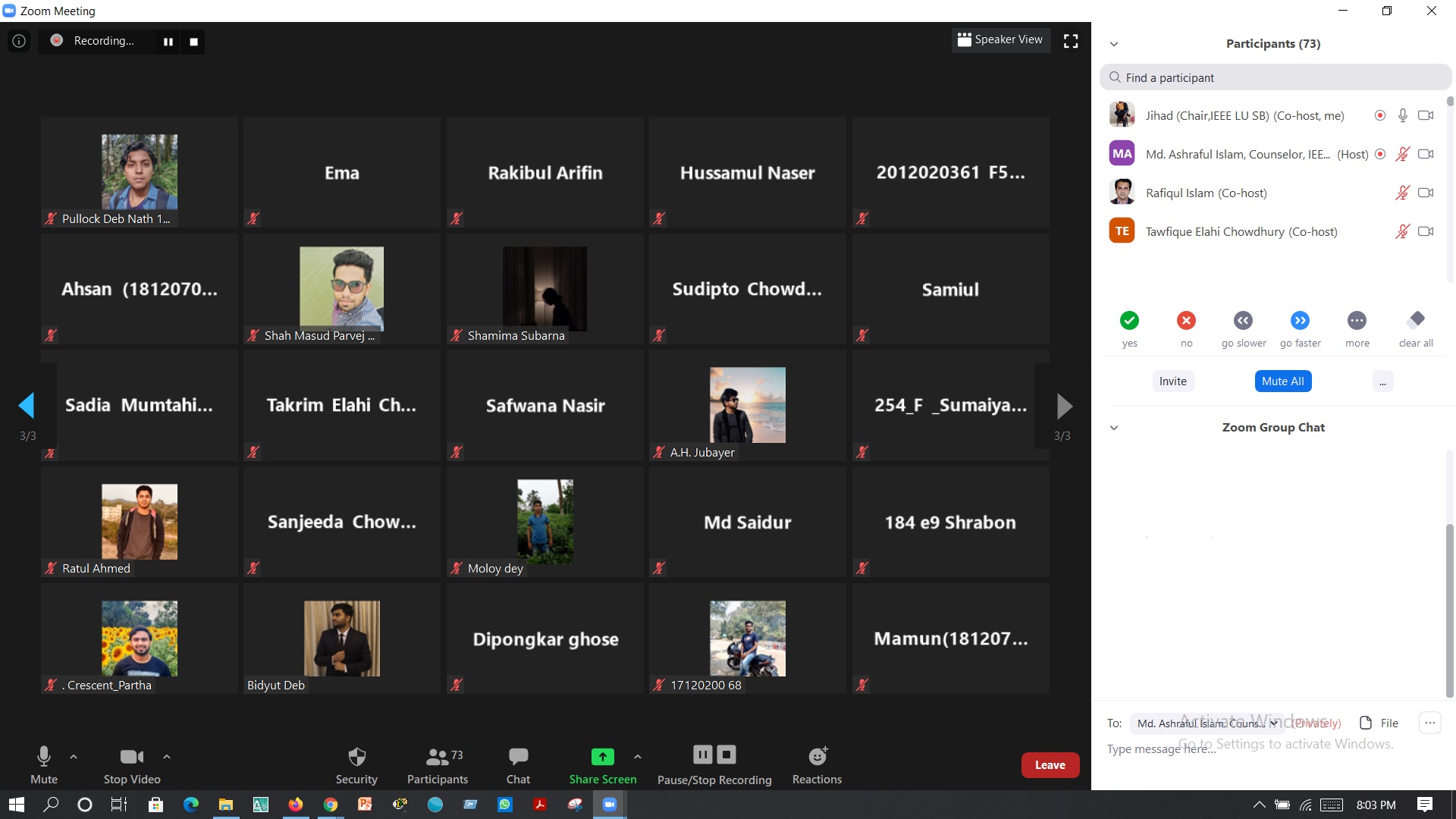The width and height of the screenshot is (1456, 819).
Task: Click the Find a participant field
Action: click(x=1274, y=77)
